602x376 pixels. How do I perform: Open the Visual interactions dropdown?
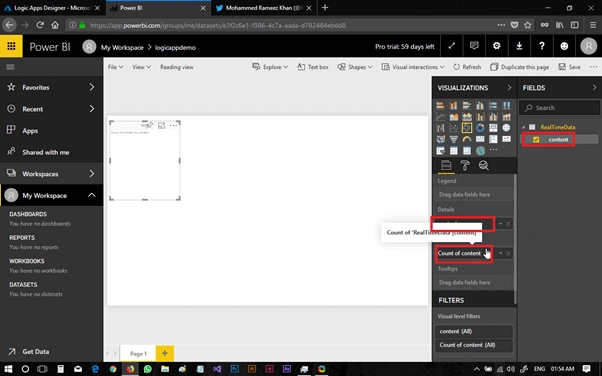[413, 67]
